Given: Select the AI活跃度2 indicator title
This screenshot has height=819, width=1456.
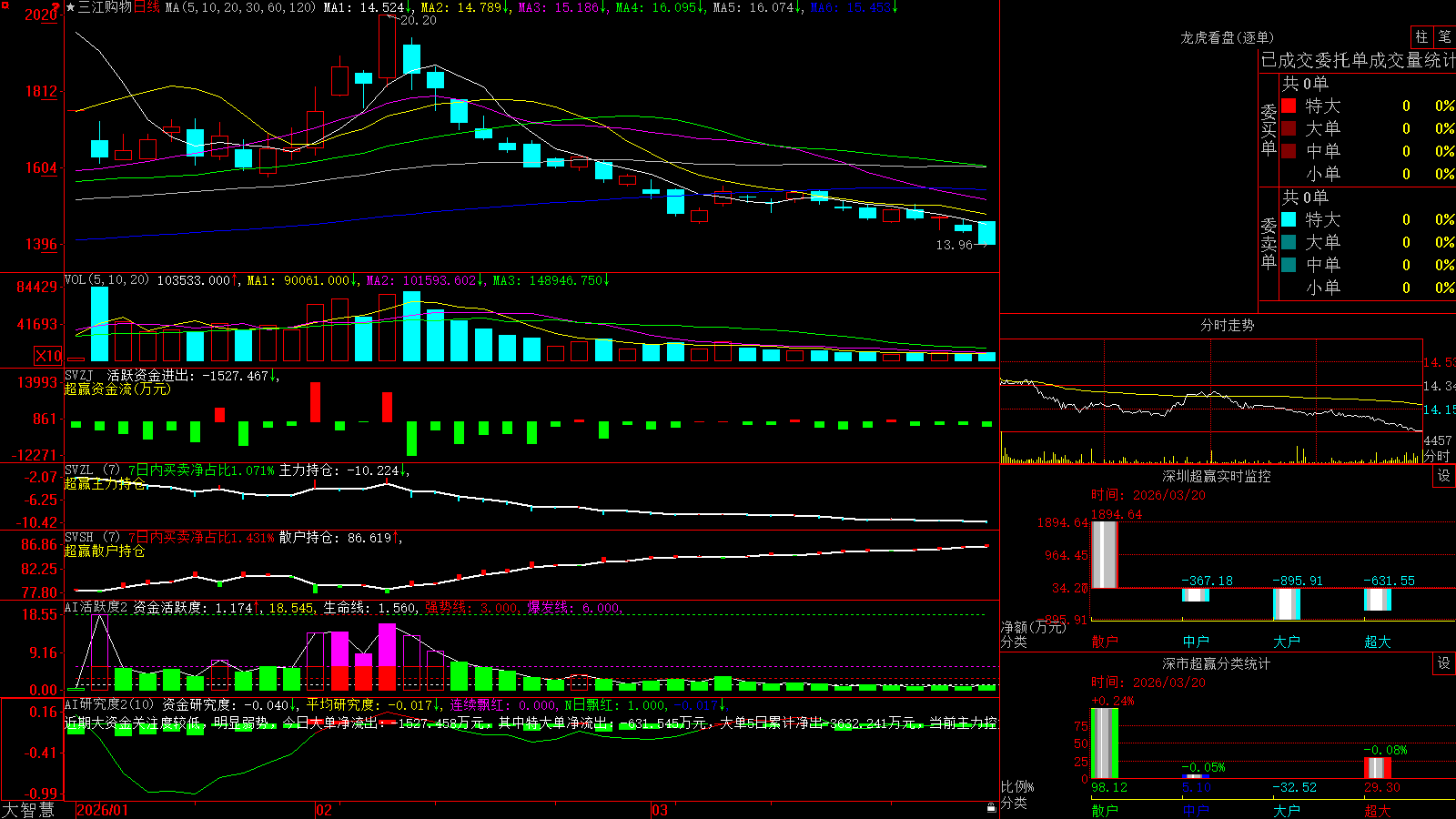Looking at the screenshot, I should 96,608.
